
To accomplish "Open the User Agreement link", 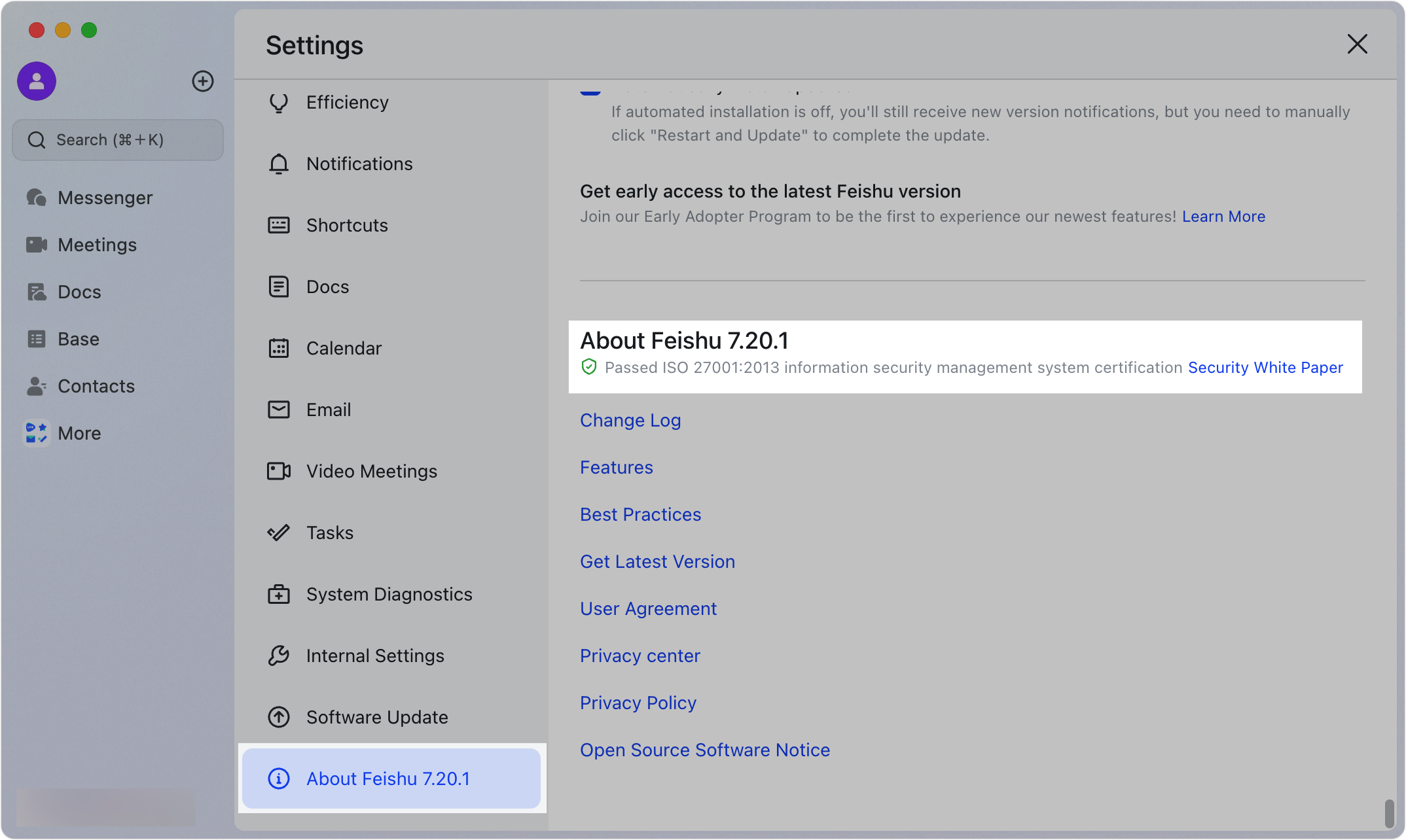I will click(x=648, y=609).
